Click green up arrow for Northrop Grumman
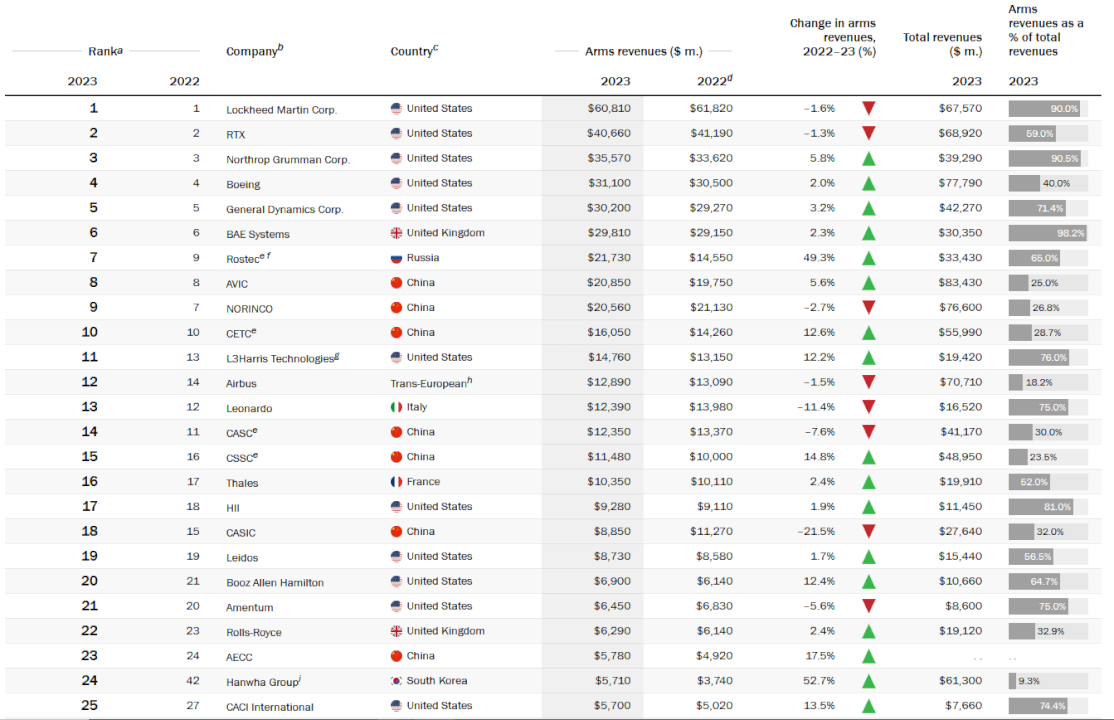The width and height of the screenshot is (1114, 720). (x=868, y=158)
